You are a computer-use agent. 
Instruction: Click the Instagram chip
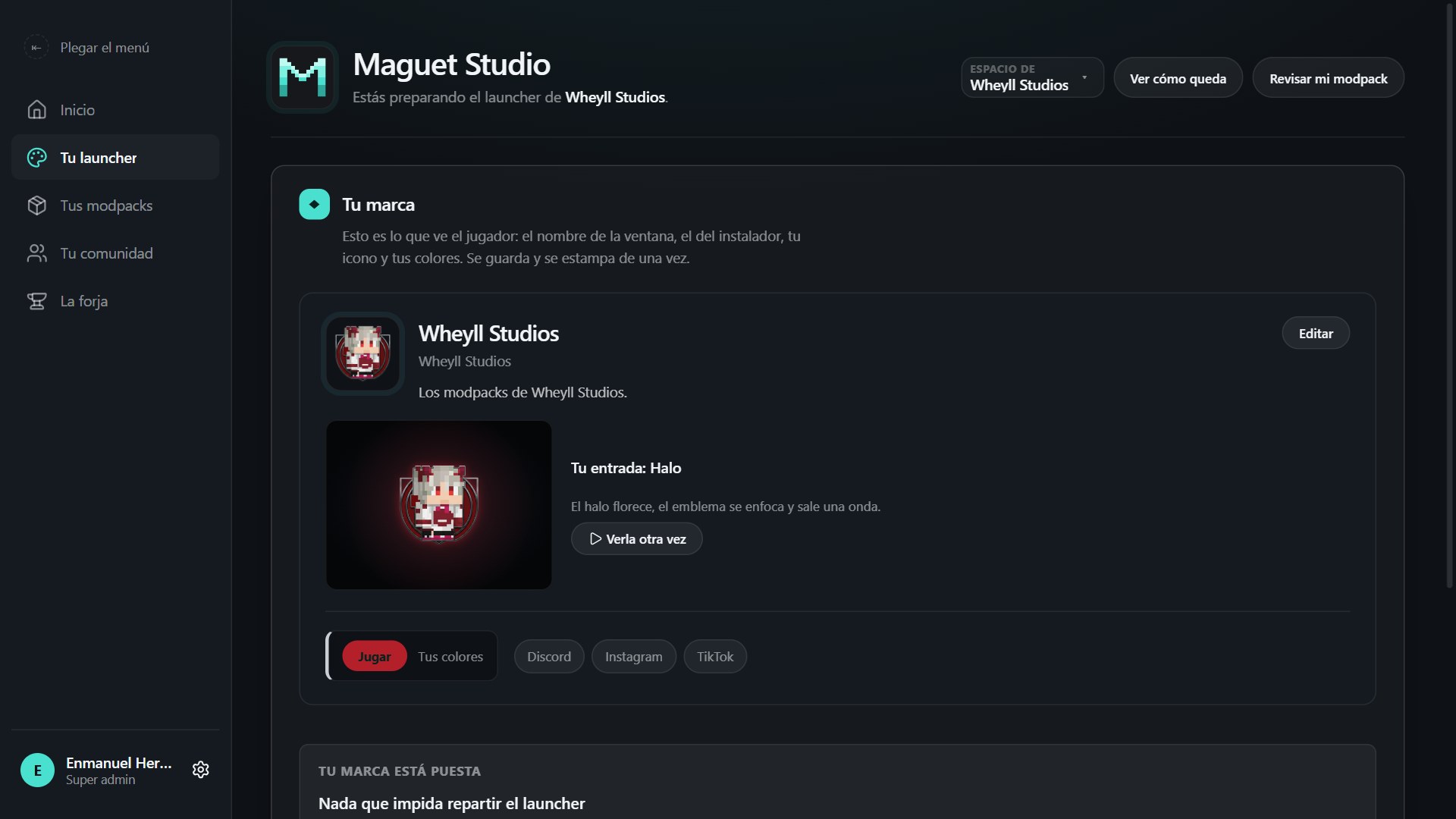coord(633,657)
